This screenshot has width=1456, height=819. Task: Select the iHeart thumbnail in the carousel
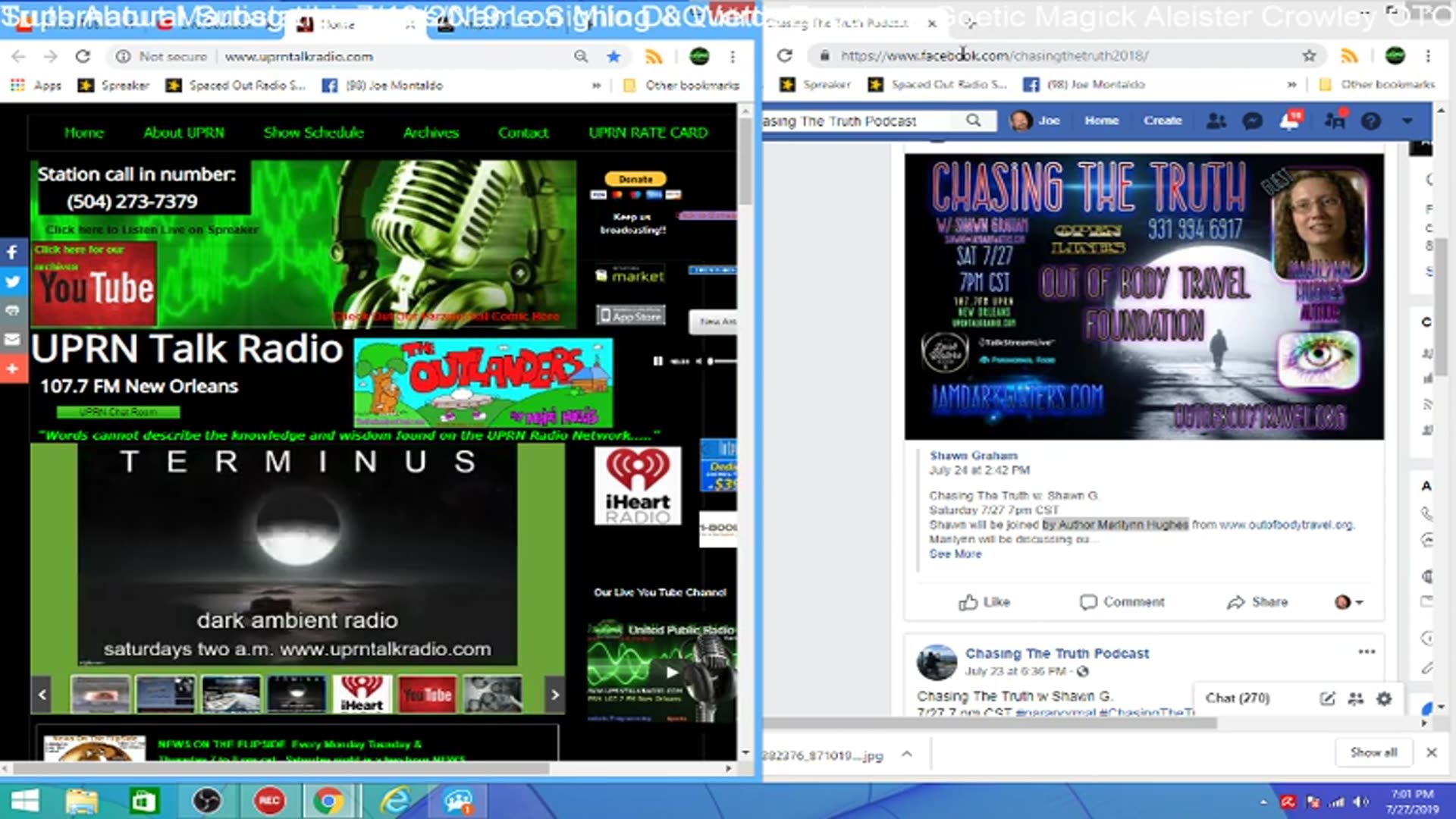point(362,694)
